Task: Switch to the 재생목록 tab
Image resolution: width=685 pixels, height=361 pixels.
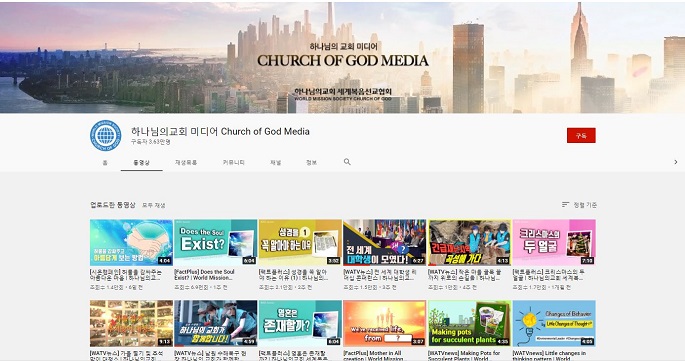Action: 186,163
